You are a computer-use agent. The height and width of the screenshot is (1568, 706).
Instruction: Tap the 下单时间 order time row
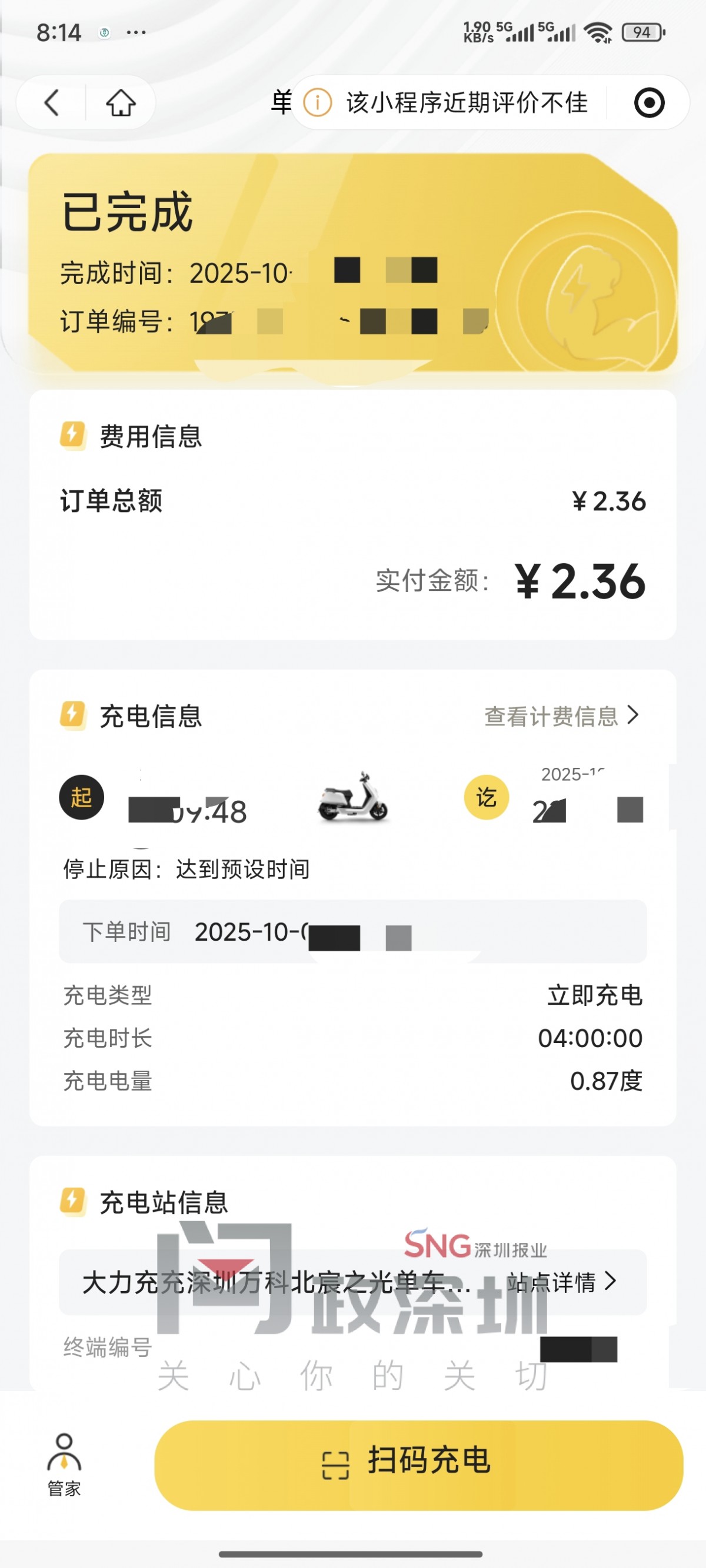352,931
